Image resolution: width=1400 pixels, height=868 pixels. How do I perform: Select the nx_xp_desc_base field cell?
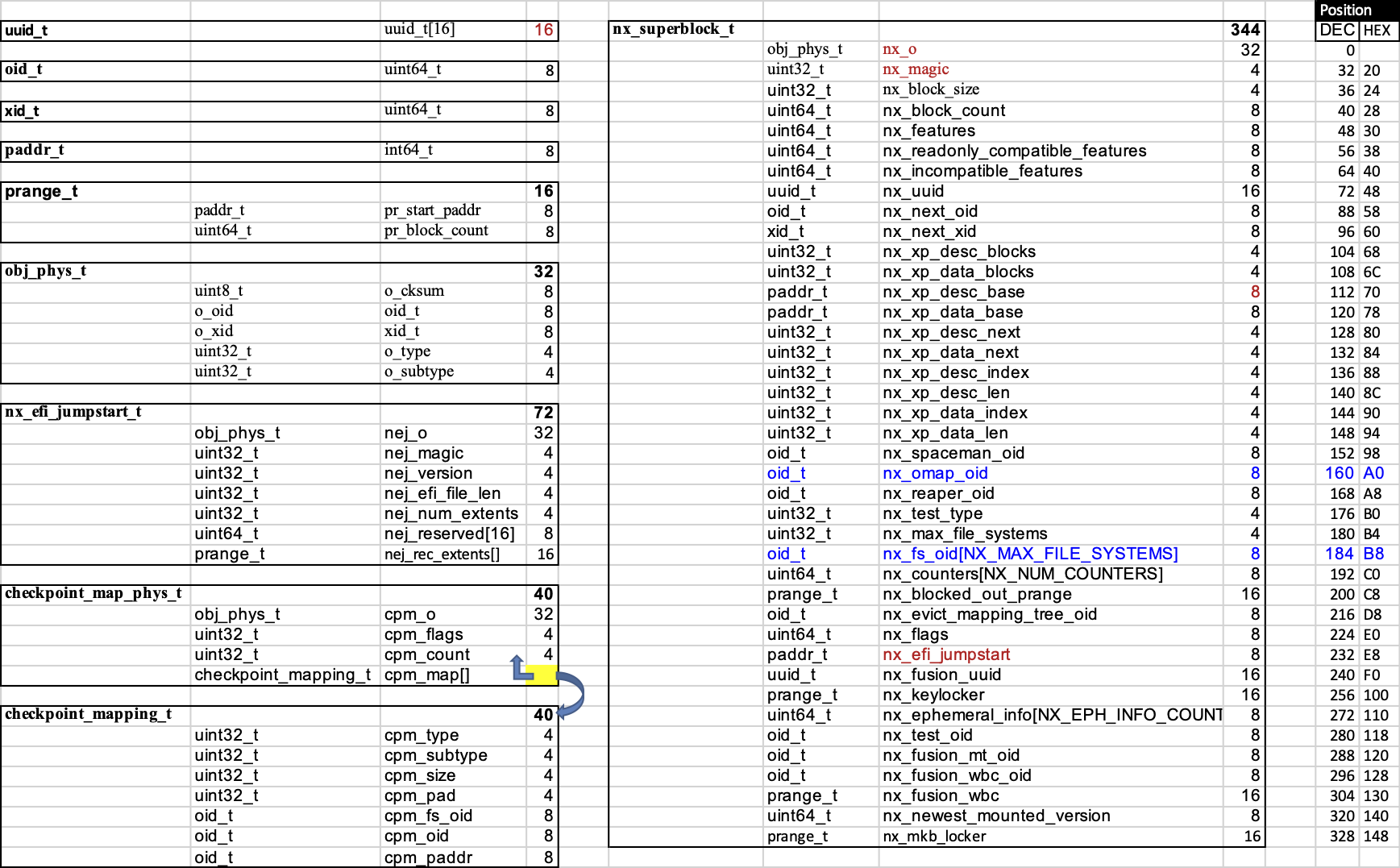[1051, 292]
